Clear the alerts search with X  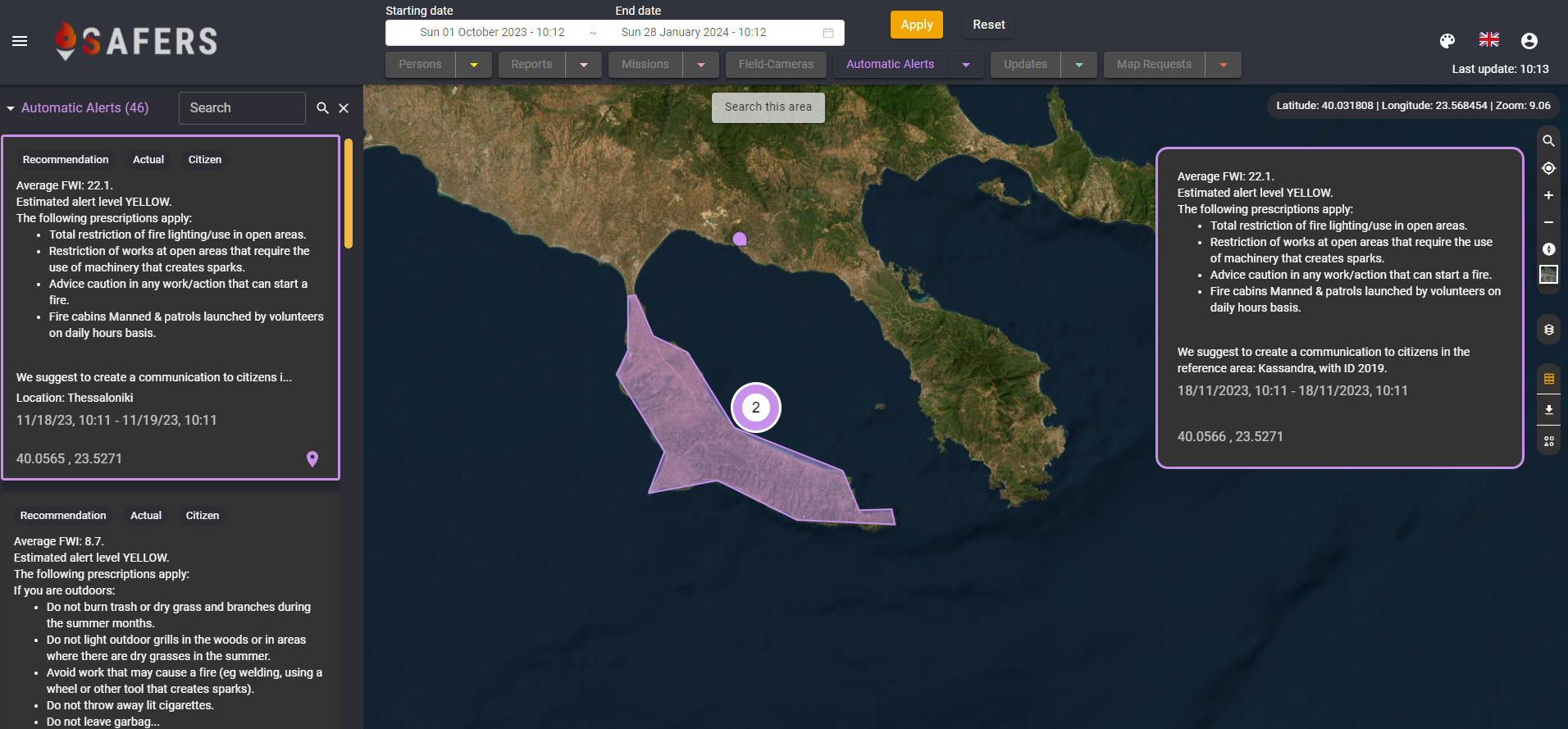click(x=344, y=108)
